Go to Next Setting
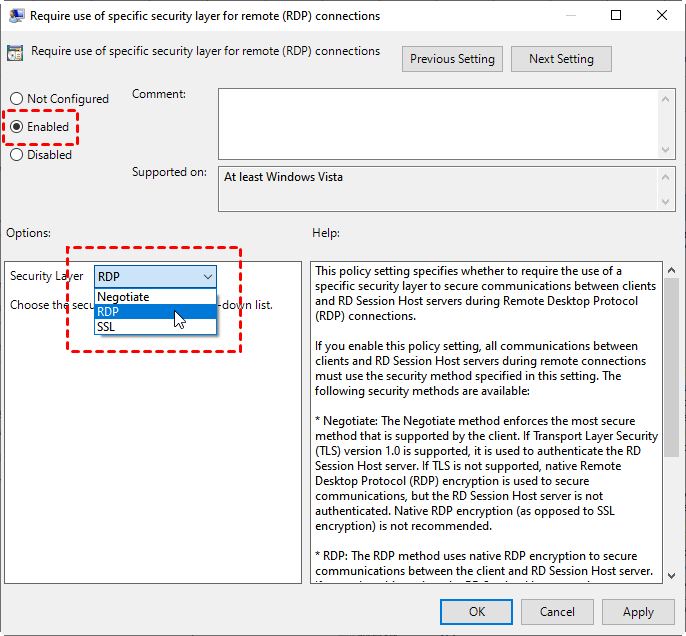Image resolution: width=686 pixels, height=636 pixels. (x=561, y=59)
